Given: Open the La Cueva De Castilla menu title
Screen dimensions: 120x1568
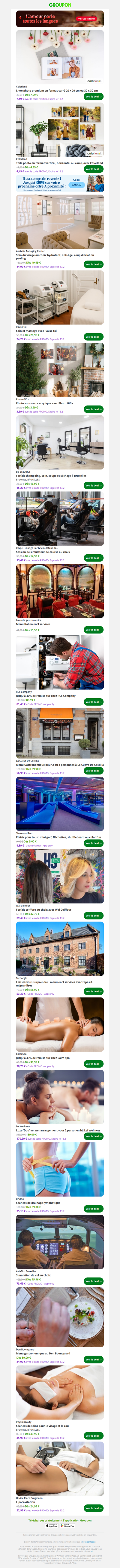Looking at the screenshot, I should pos(60,765).
